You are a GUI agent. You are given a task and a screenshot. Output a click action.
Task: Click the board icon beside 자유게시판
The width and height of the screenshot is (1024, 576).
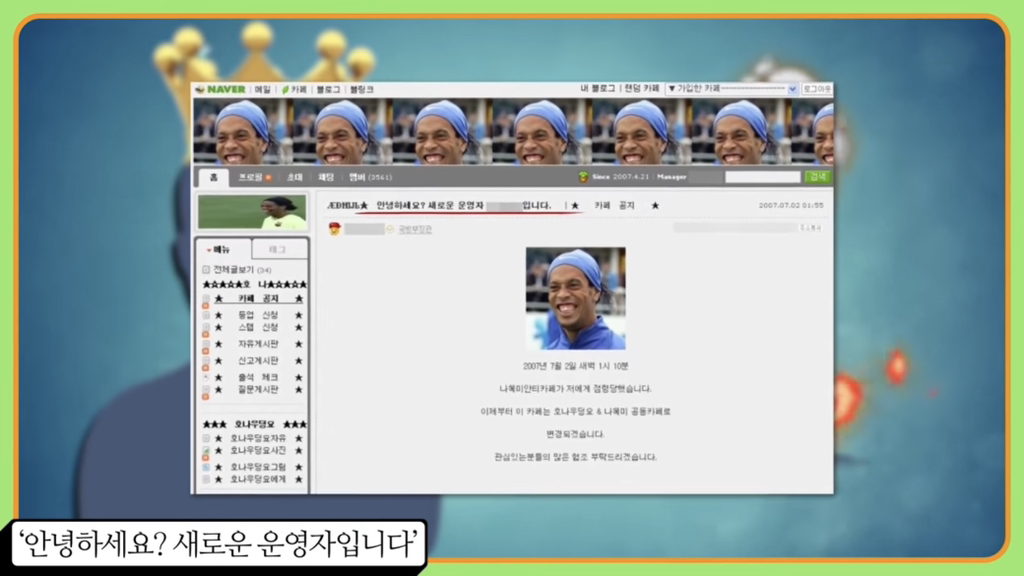click(x=206, y=344)
